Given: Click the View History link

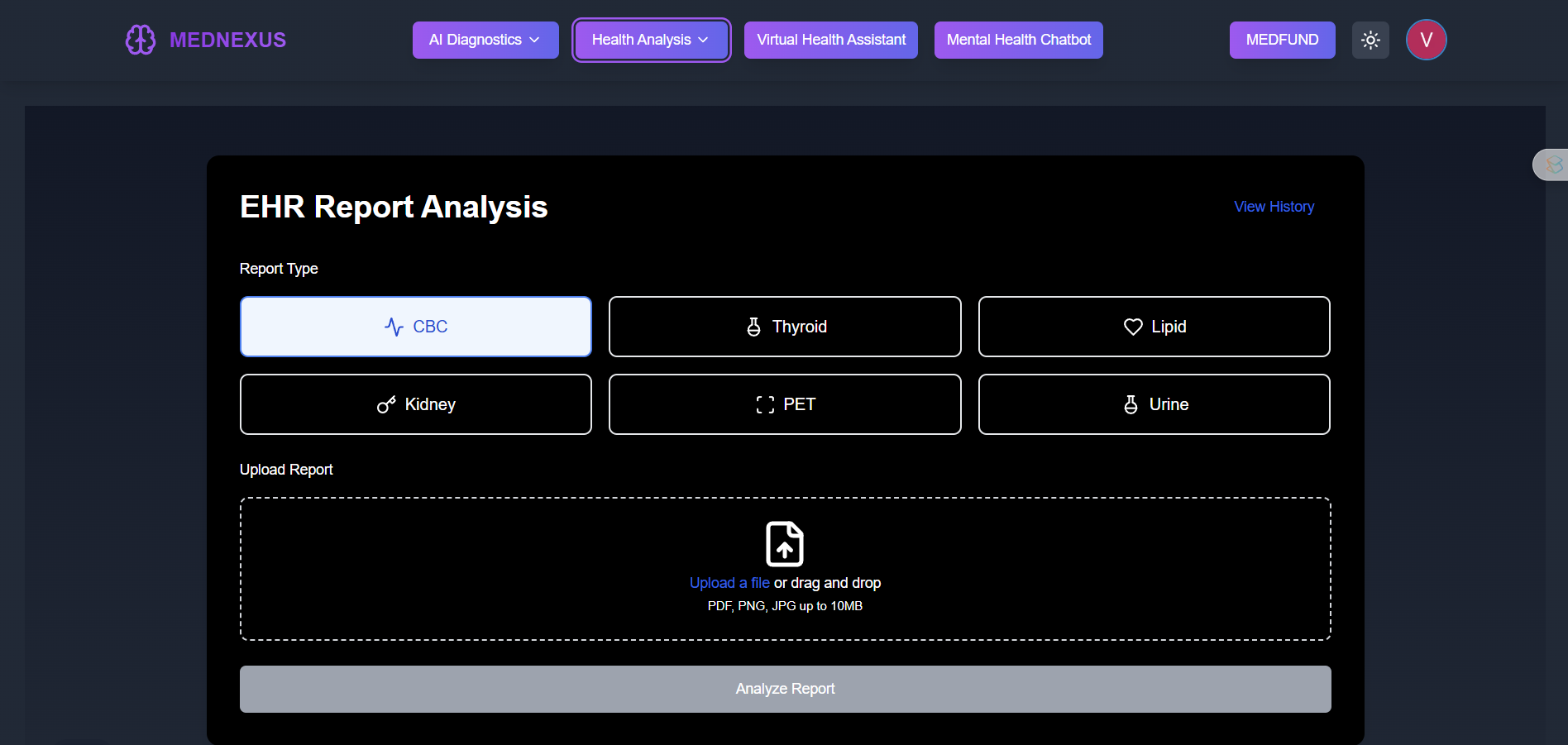Looking at the screenshot, I should [x=1274, y=207].
